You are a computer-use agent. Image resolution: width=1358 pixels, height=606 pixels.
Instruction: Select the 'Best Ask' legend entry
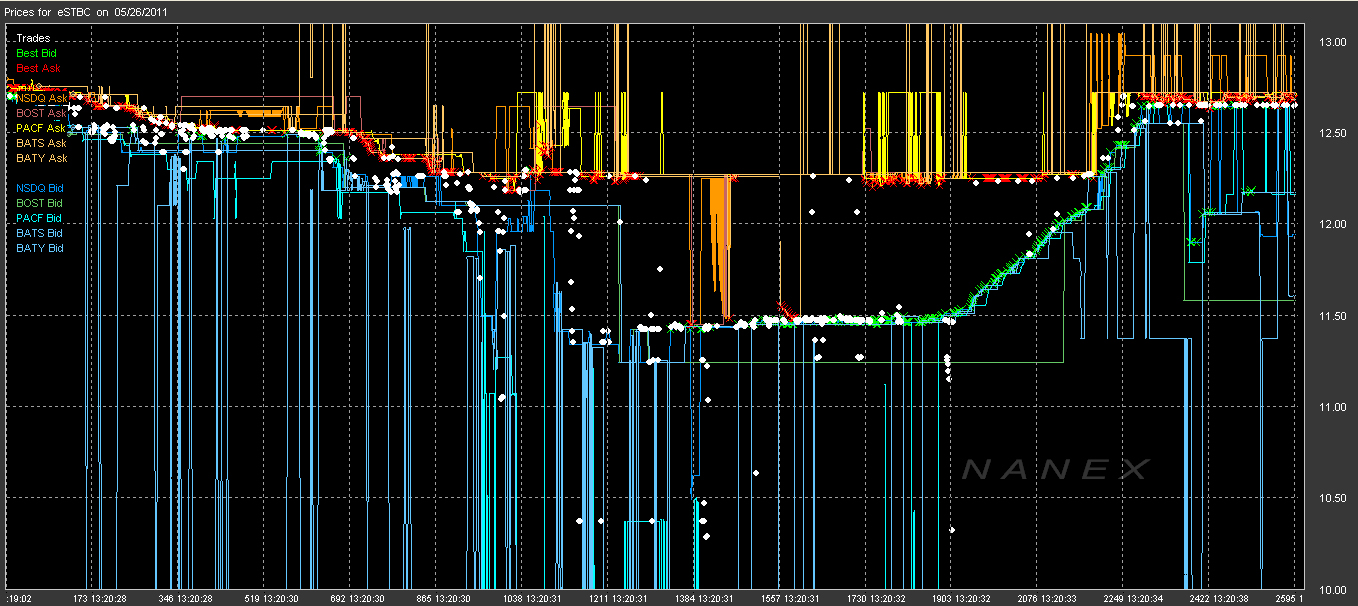(x=38, y=68)
